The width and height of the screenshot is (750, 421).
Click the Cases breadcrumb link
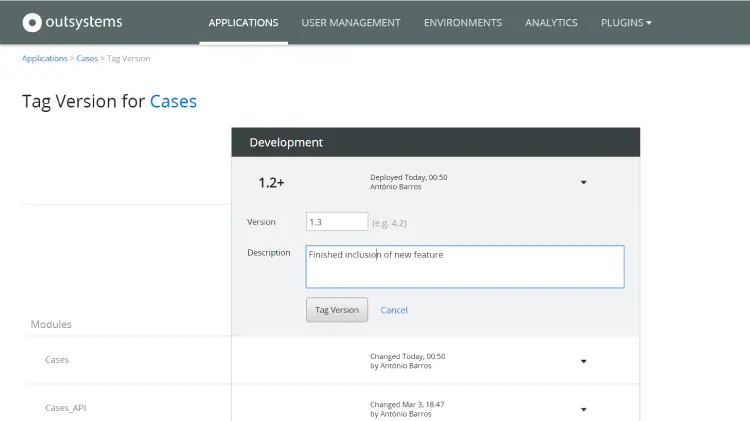[87, 59]
